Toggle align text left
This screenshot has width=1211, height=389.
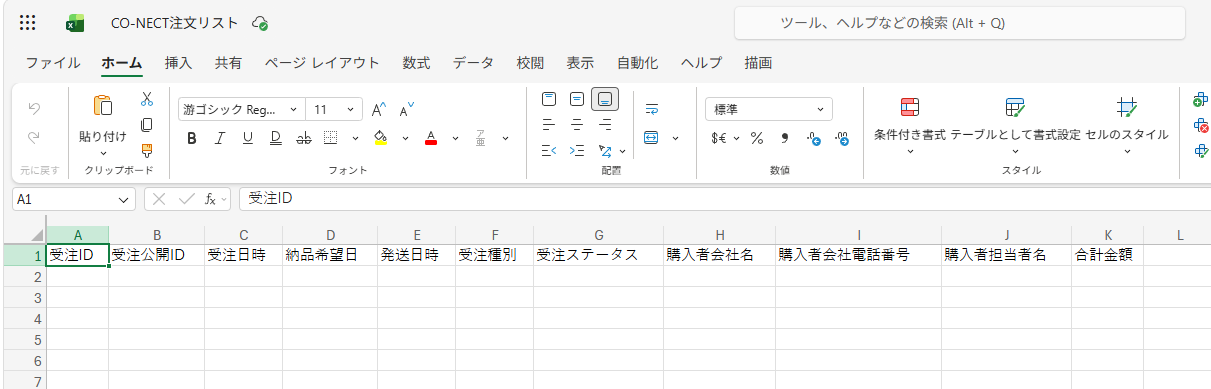click(548, 125)
